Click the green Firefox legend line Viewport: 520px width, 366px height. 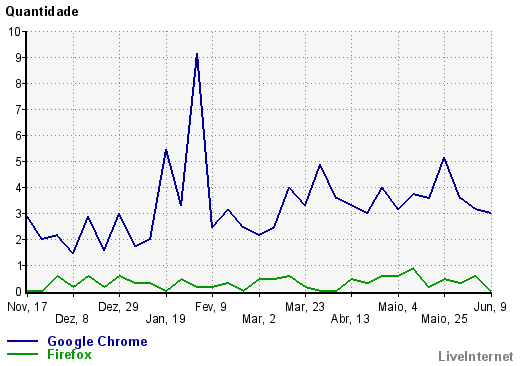point(22,354)
